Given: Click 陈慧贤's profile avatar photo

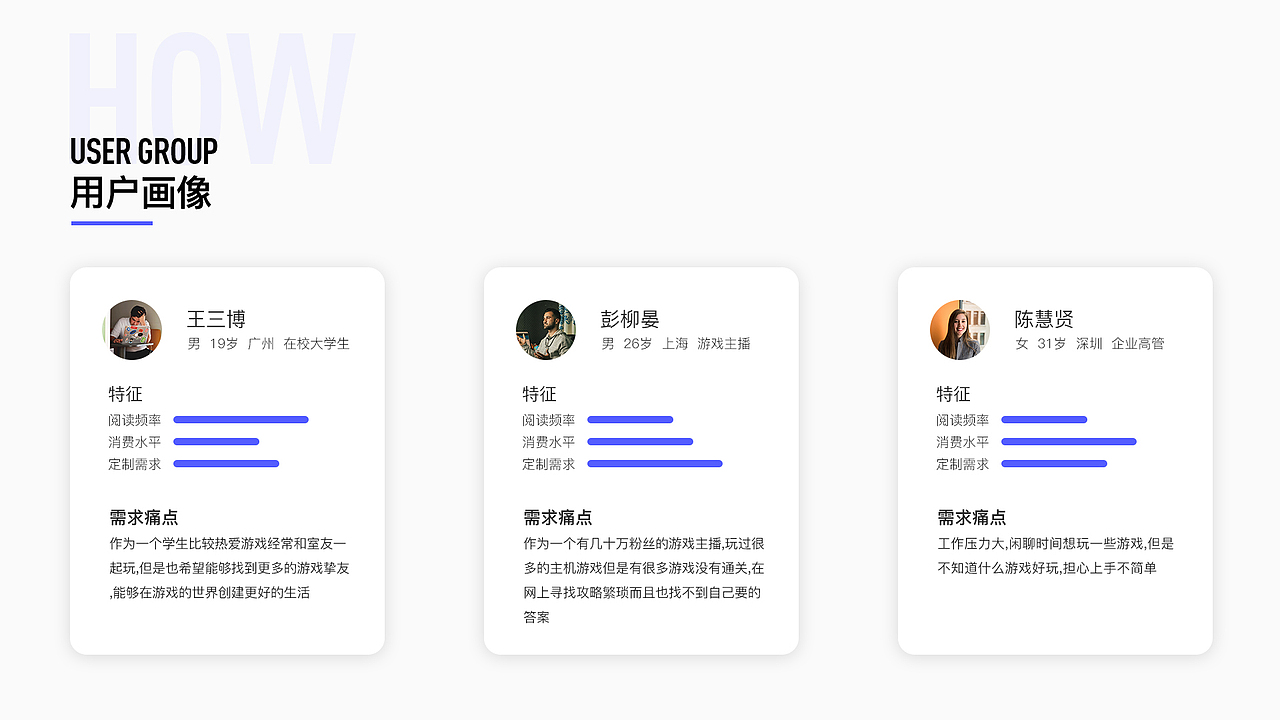Looking at the screenshot, I should click(x=960, y=330).
